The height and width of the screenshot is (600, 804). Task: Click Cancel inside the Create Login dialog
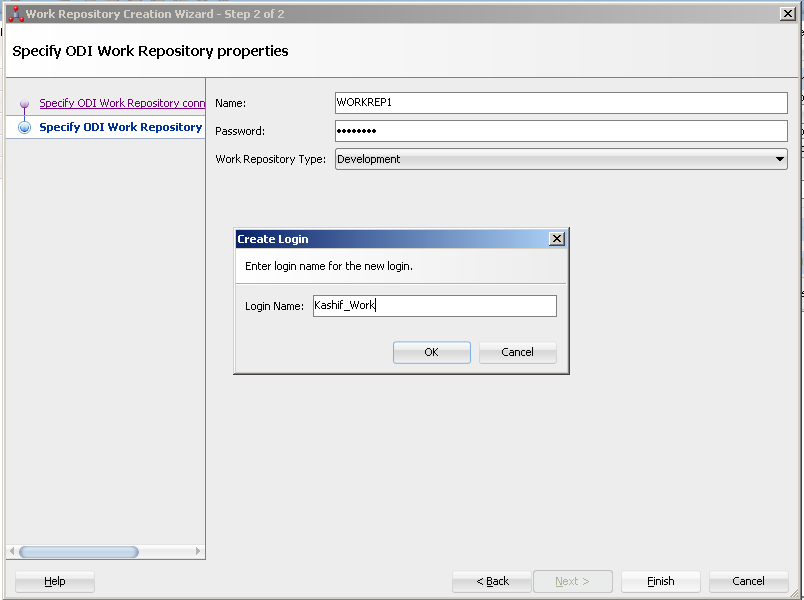517,352
